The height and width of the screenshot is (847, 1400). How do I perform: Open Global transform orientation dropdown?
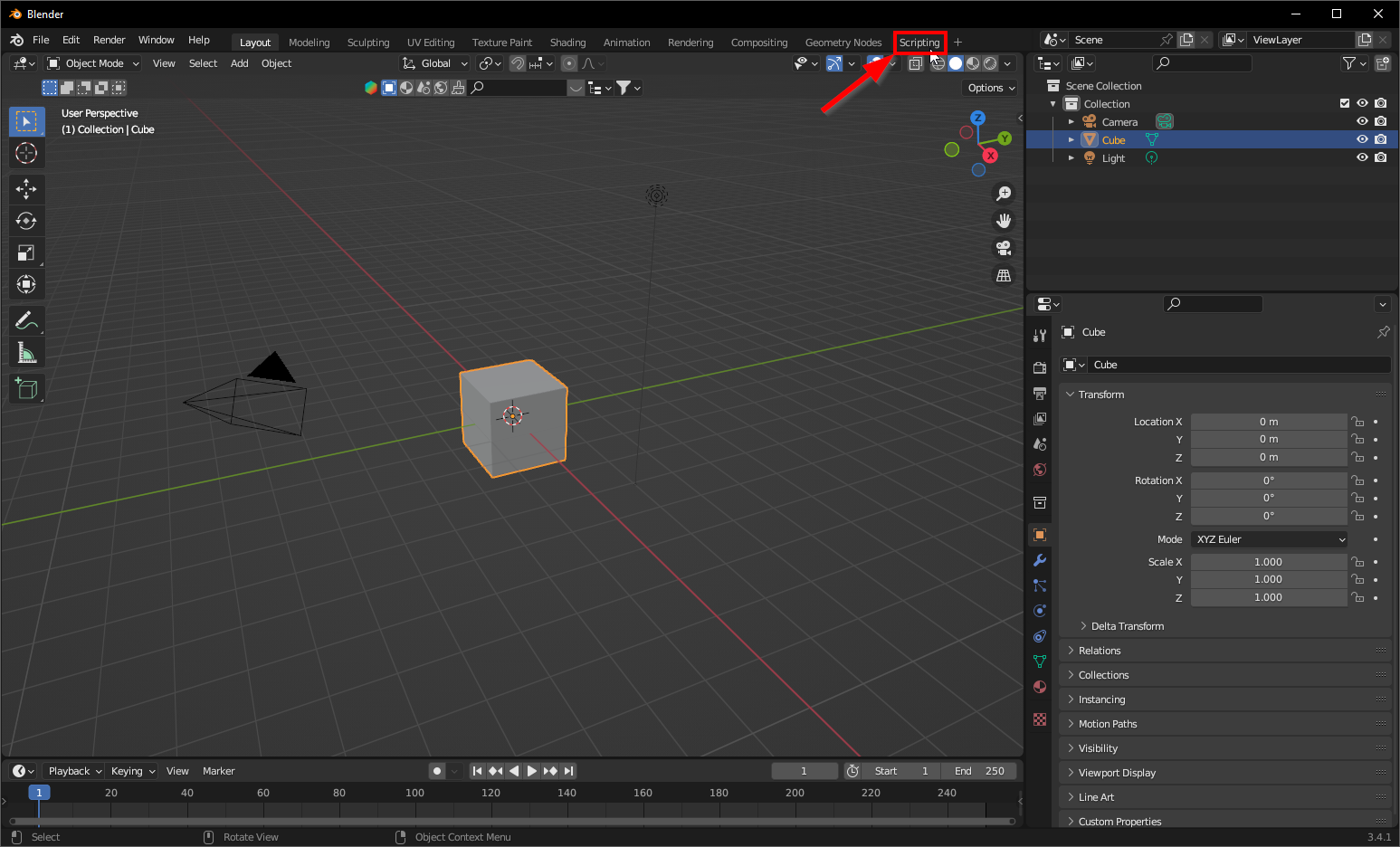tap(434, 63)
